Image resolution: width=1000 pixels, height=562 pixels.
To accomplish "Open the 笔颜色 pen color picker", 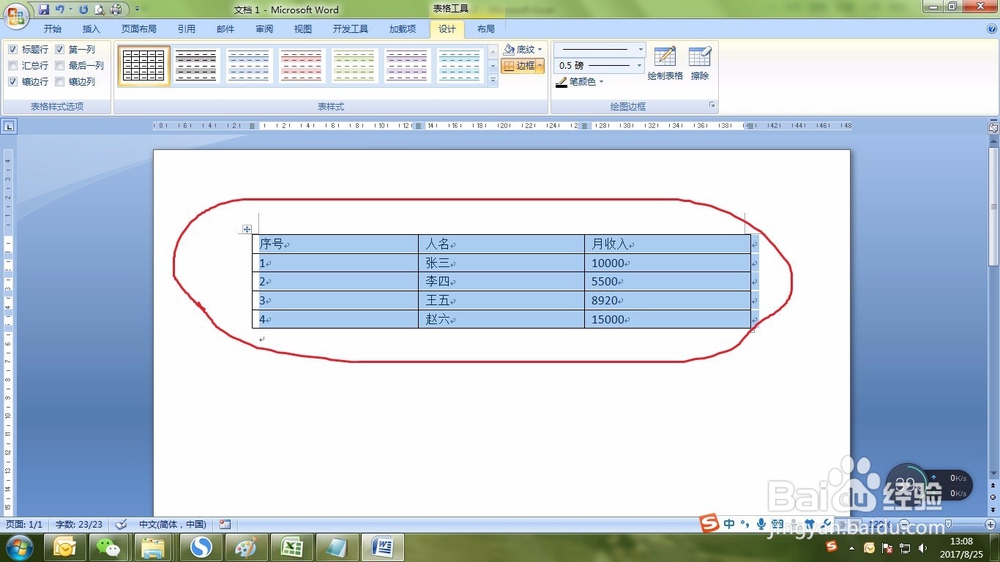I will pos(579,82).
